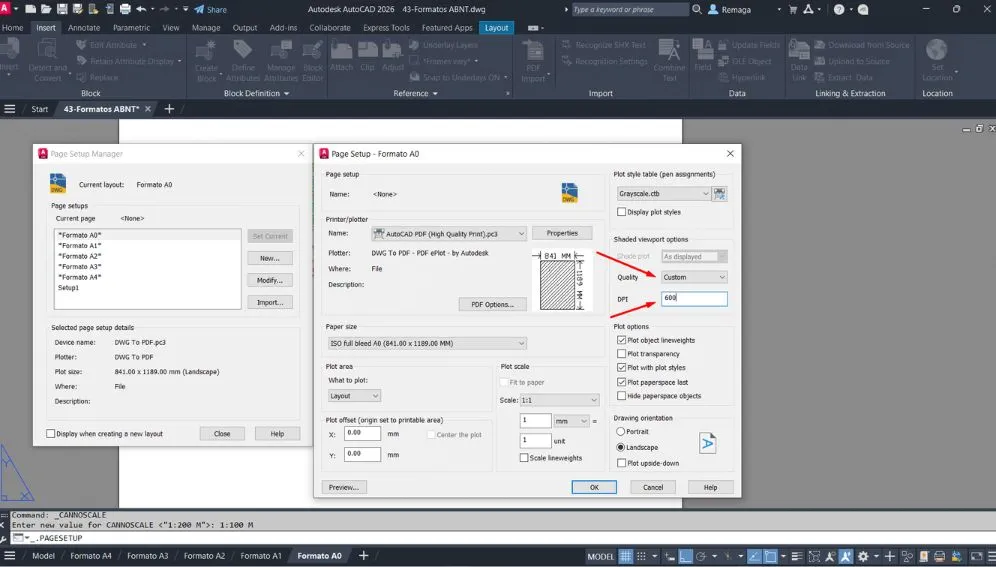
Task: Open the Paper size dropdown
Action: 427,344
